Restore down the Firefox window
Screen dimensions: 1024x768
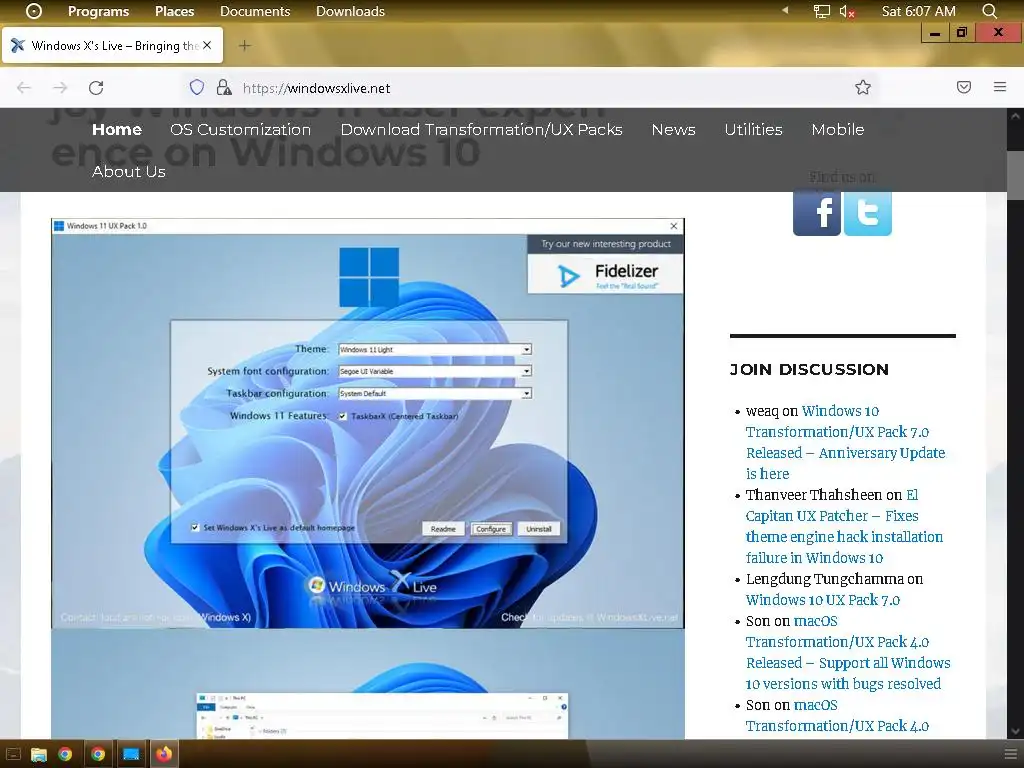click(x=961, y=33)
